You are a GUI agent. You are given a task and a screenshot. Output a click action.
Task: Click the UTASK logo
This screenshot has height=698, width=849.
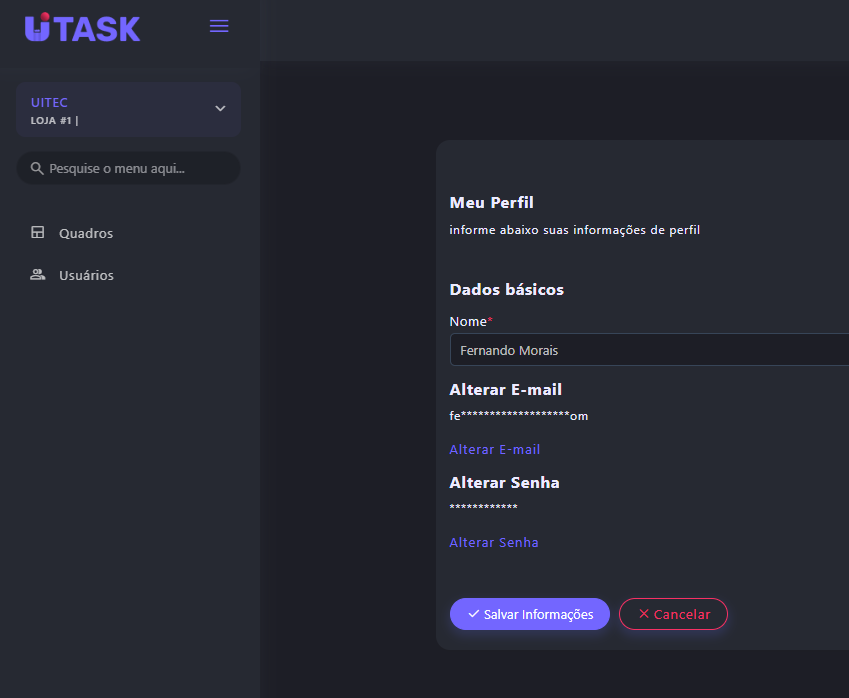83,28
